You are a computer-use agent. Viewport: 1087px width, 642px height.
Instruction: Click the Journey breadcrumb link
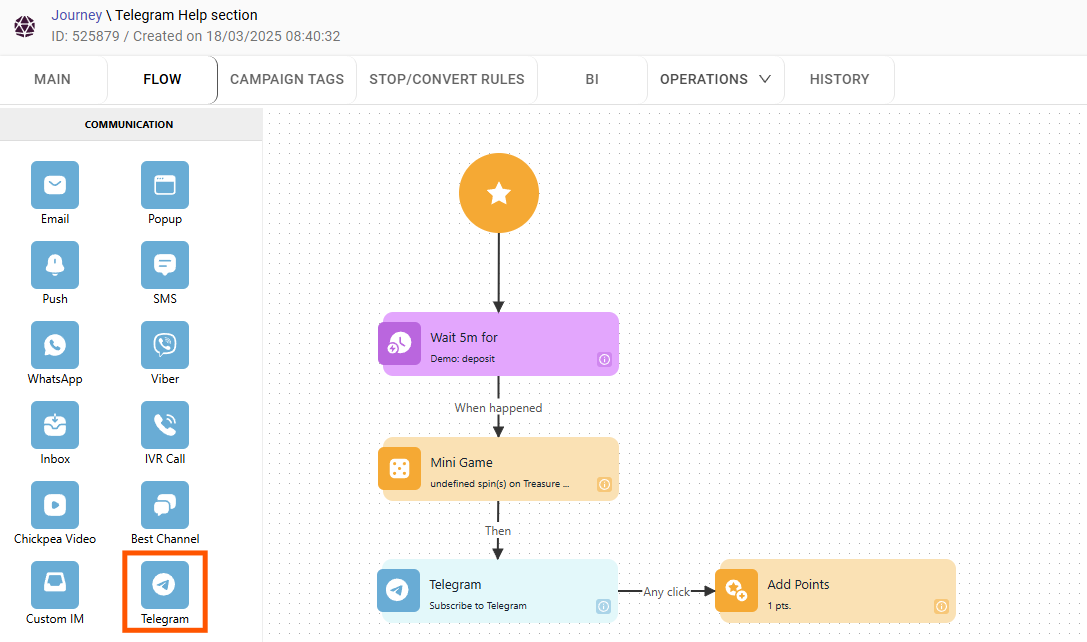[76, 15]
